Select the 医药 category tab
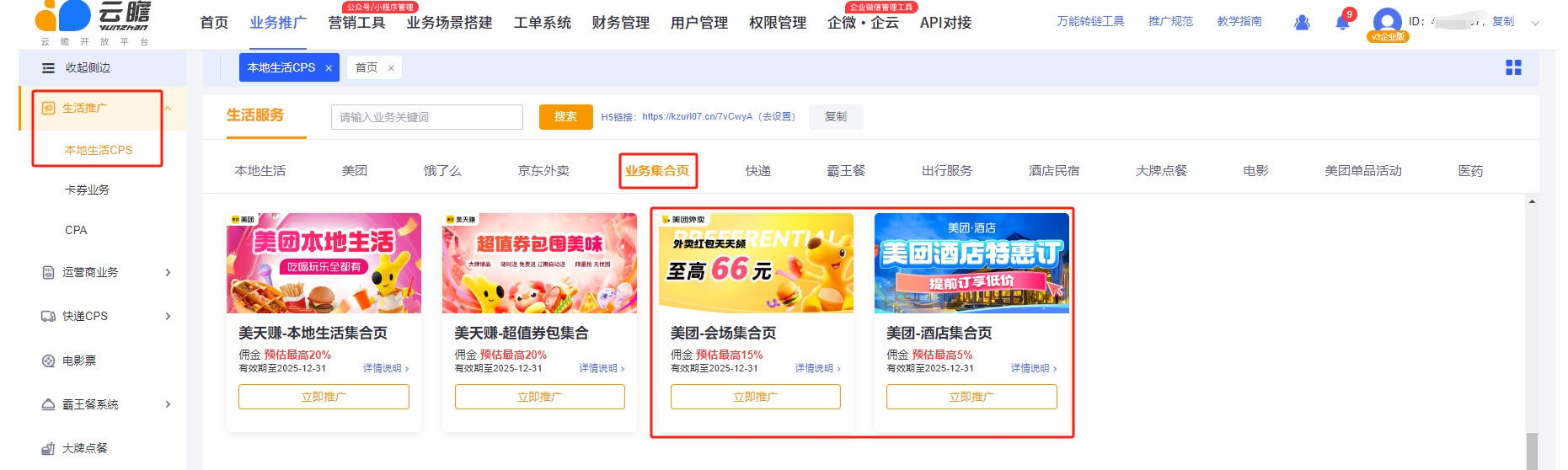Image resolution: width=1568 pixels, height=470 pixels. [1470, 171]
